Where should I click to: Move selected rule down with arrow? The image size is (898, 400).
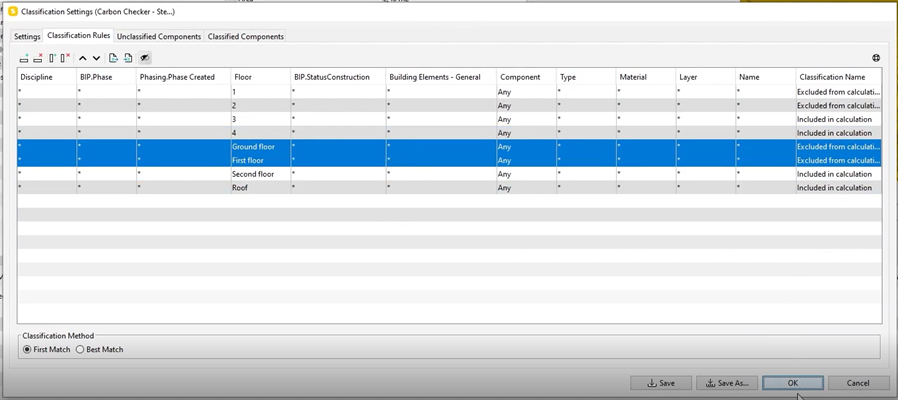(96, 58)
